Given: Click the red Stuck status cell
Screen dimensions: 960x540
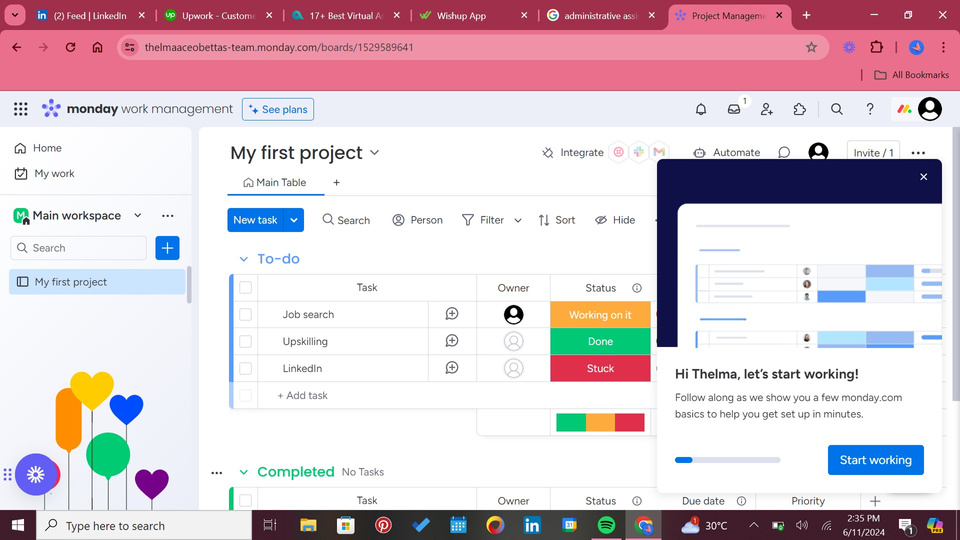Looking at the screenshot, I should (x=600, y=368).
